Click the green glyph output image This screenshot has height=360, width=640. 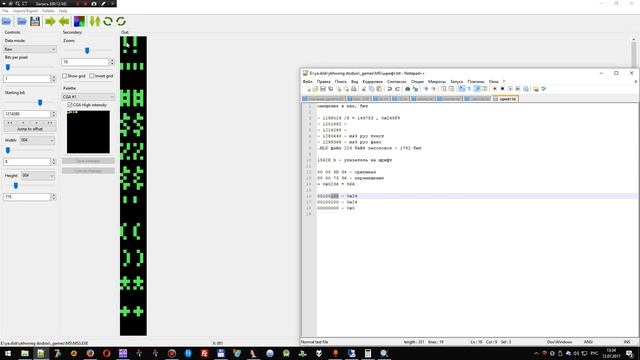(133, 186)
